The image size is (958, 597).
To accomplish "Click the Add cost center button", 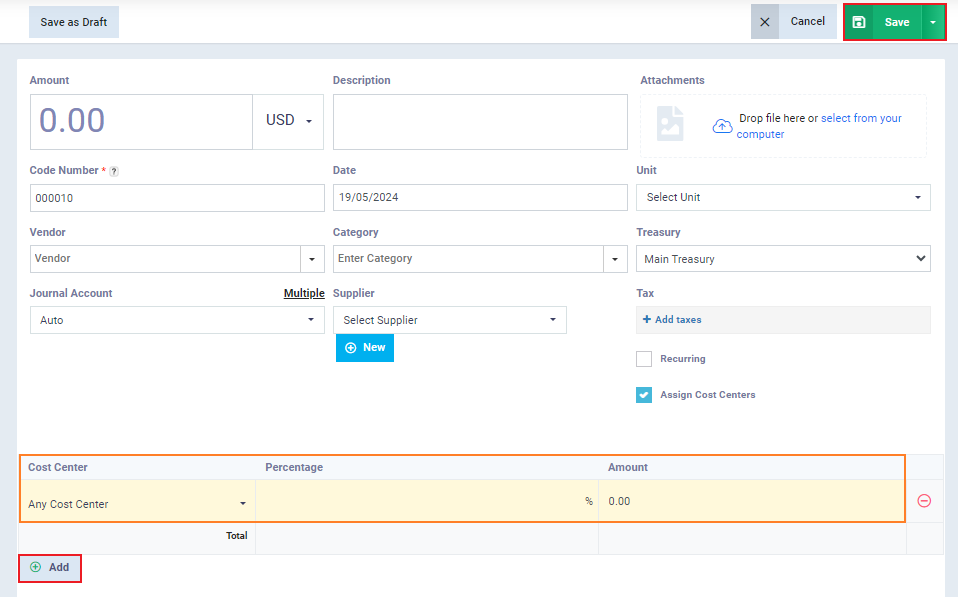I will click(x=49, y=568).
